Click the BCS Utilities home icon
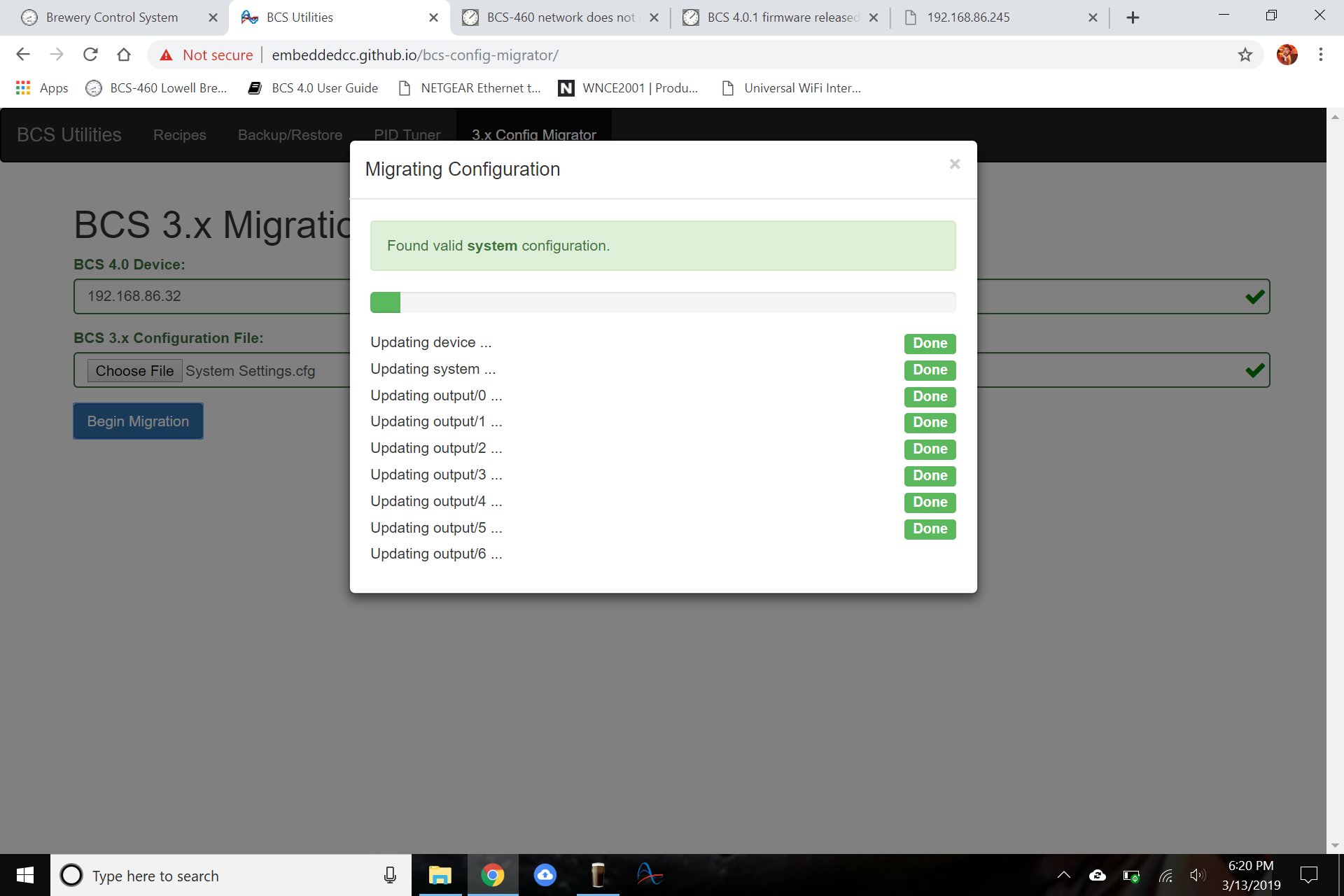This screenshot has width=1344, height=896. click(69, 135)
